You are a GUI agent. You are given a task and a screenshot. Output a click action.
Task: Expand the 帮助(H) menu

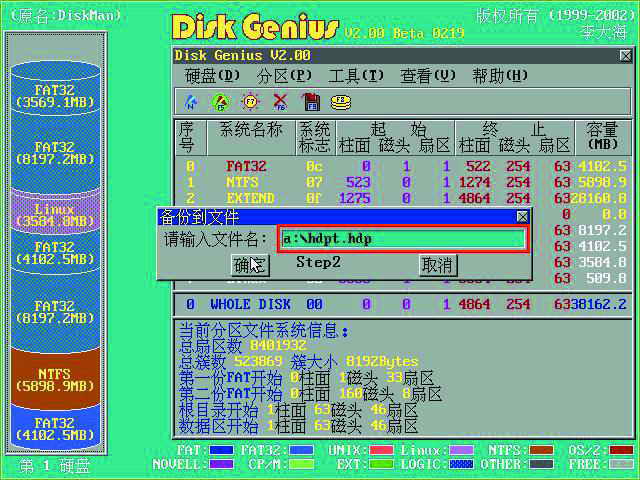point(500,76)
